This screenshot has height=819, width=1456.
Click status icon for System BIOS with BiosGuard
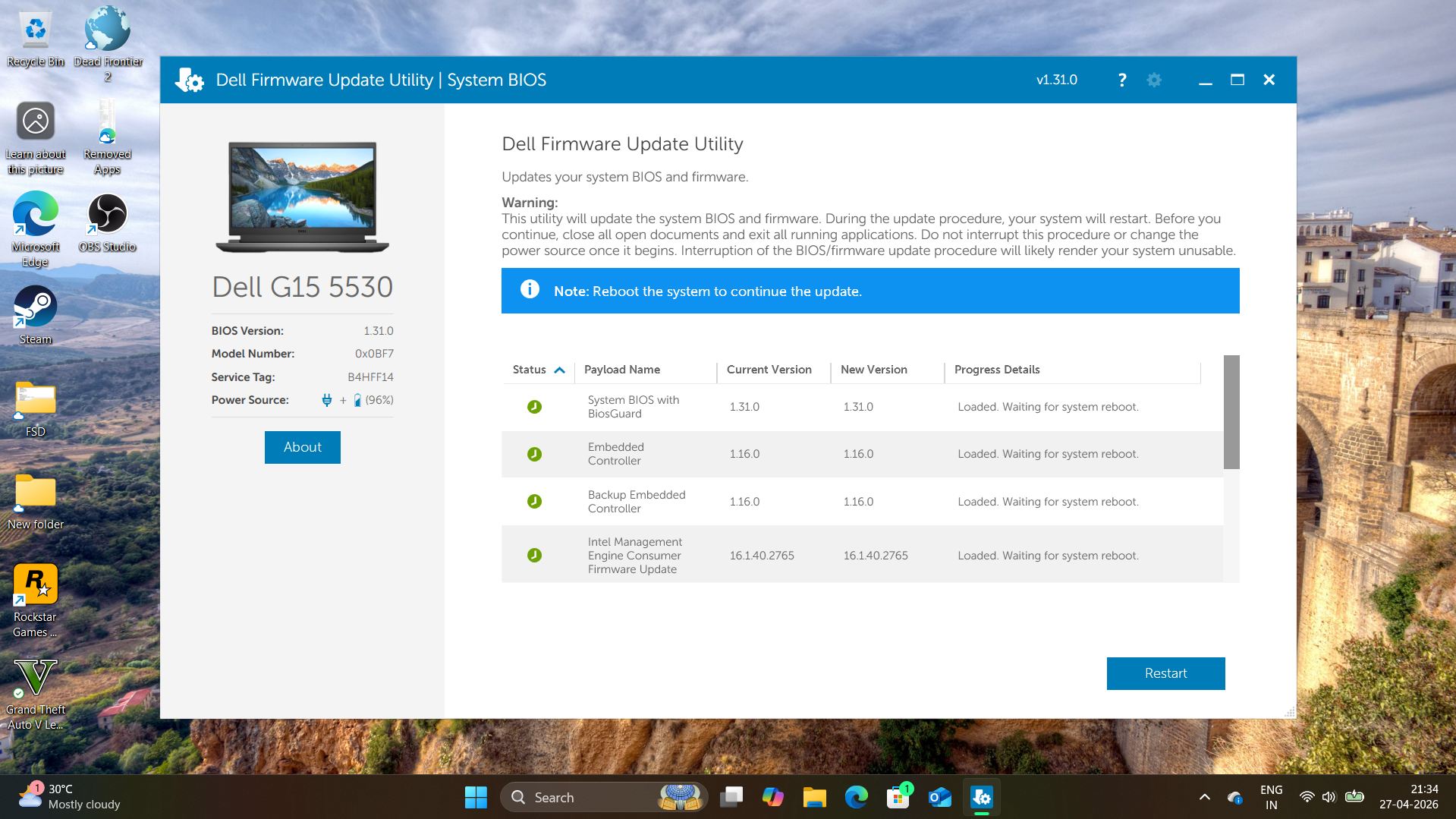[534, 407]
